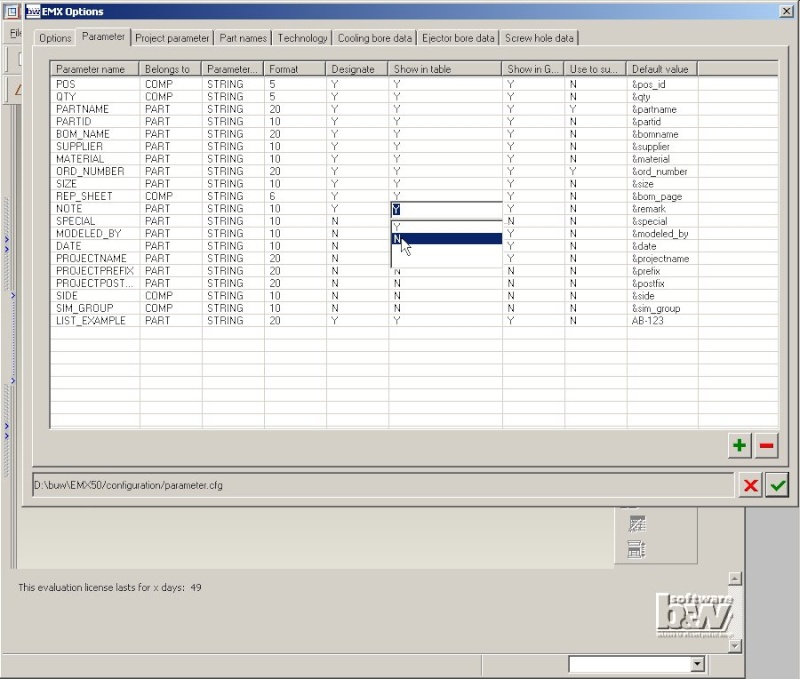Select the REP_SHEET parameter name cell
This screenshot has width=800, height=679.
point(95,196)
